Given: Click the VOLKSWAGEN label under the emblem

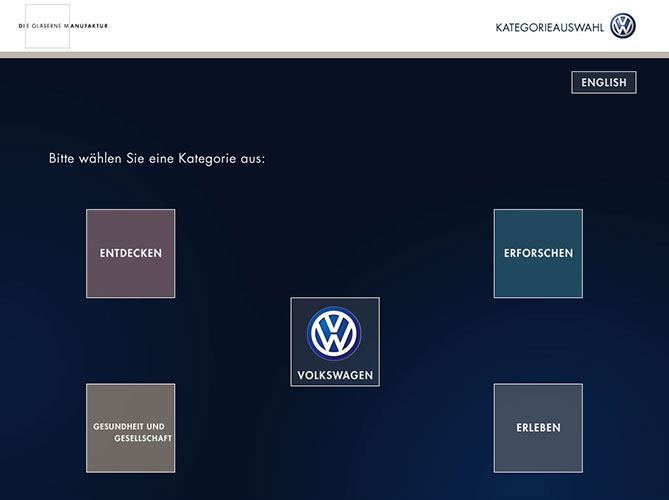Looking at the screenshot, I should click(x=335, y=376).
